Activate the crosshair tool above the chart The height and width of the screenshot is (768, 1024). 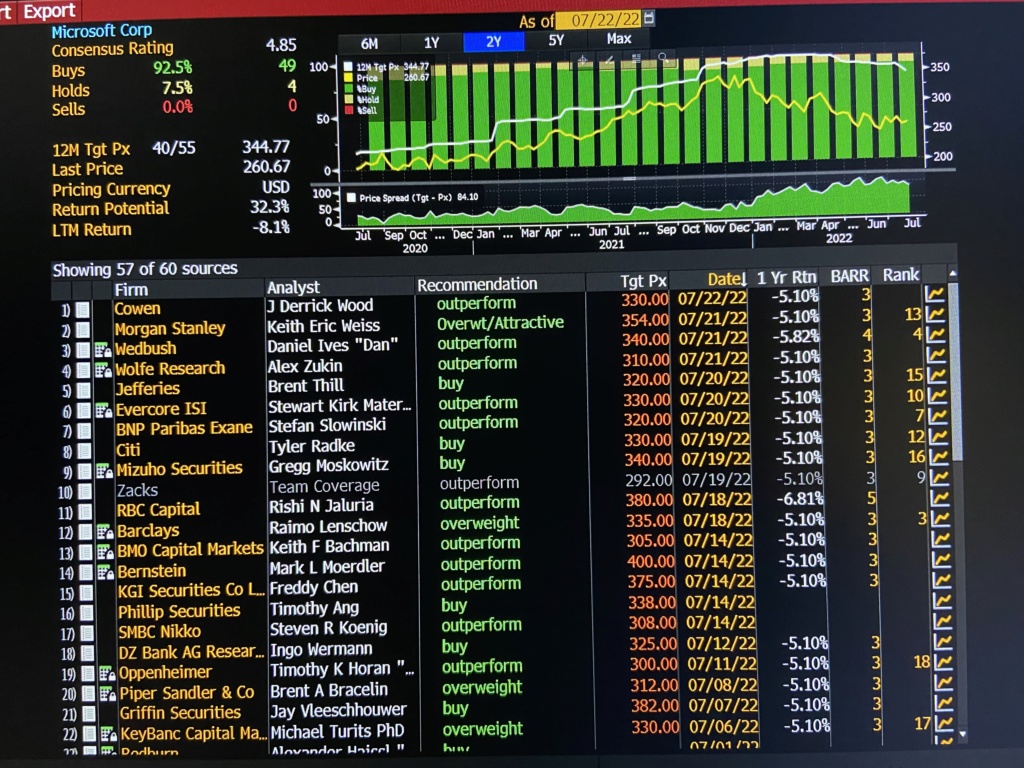[583, 61]
